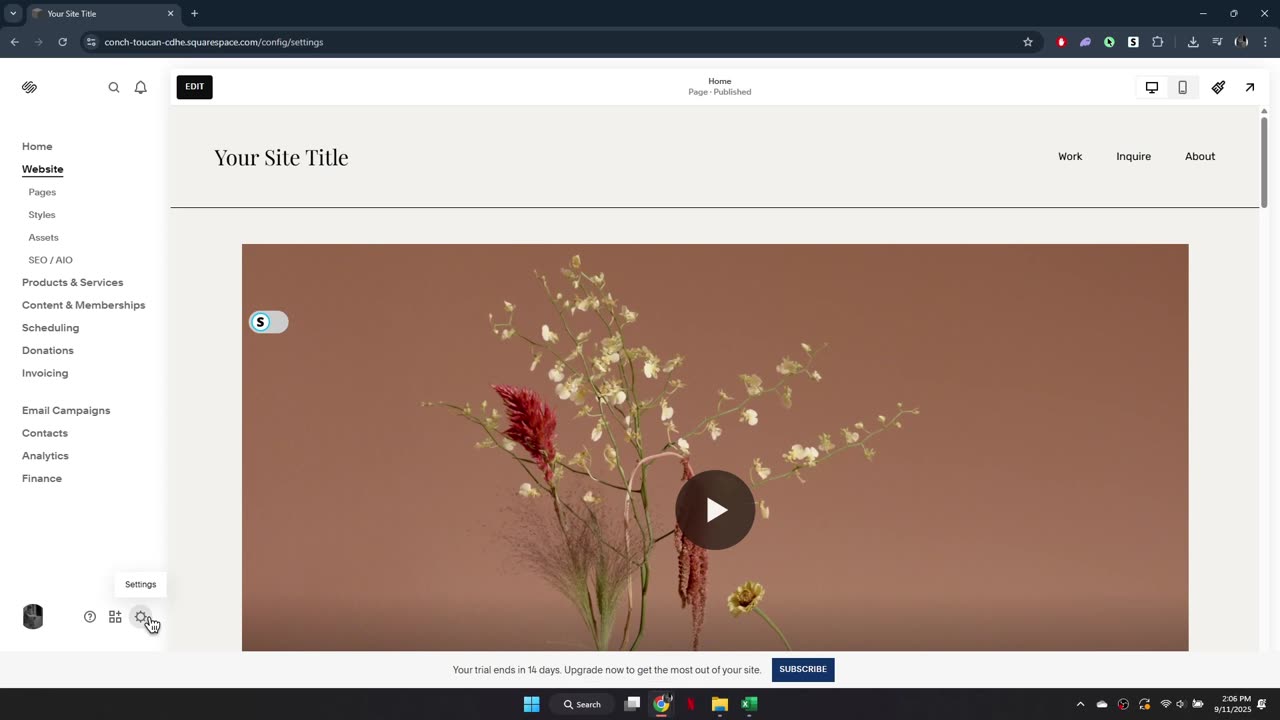Open Pages under Website
Image resolution: width=1280 pixels, height=720 pixels.
click(x=42, y=192)
